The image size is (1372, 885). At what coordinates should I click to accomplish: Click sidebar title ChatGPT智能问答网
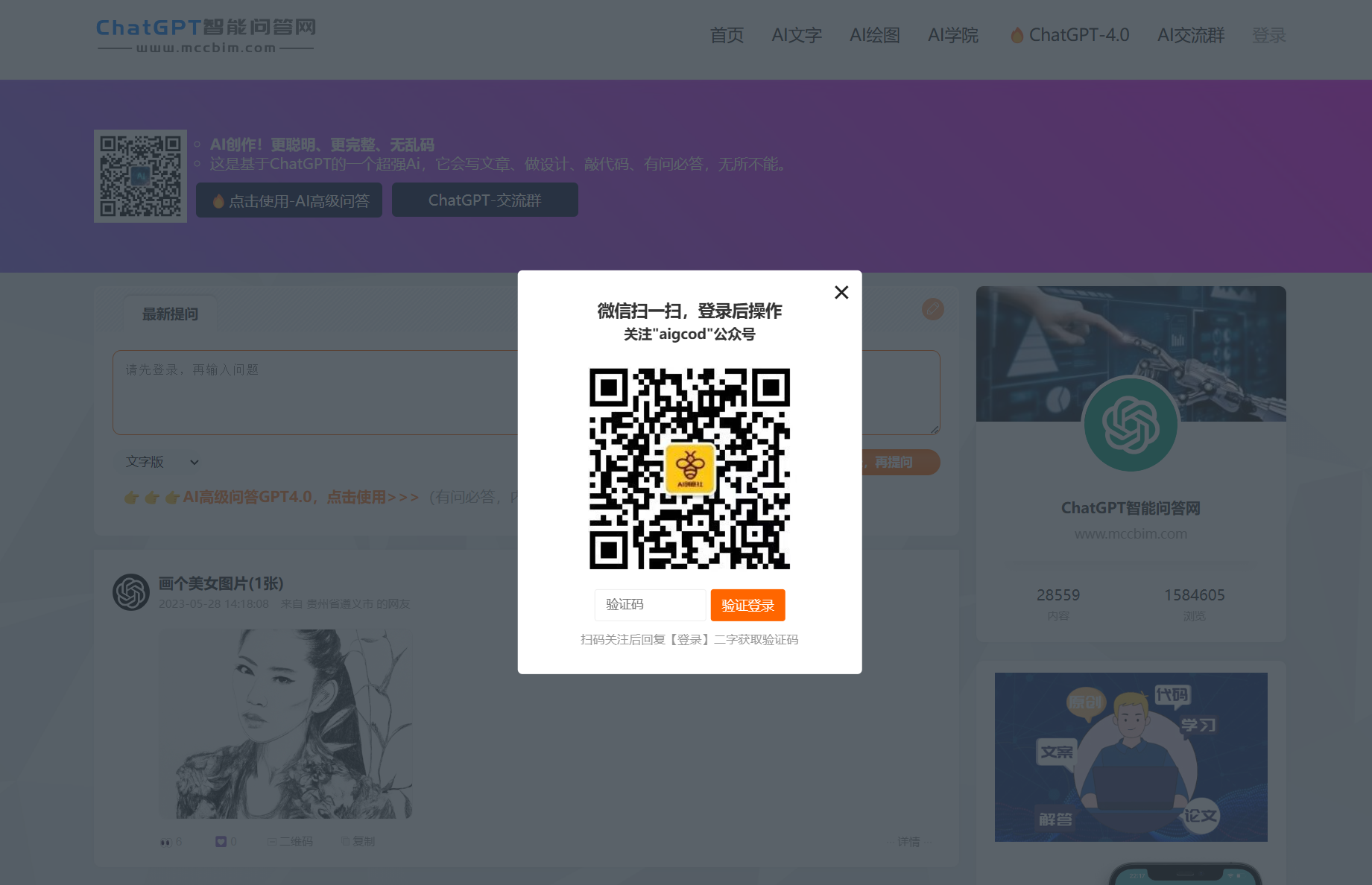[1131, 508]
